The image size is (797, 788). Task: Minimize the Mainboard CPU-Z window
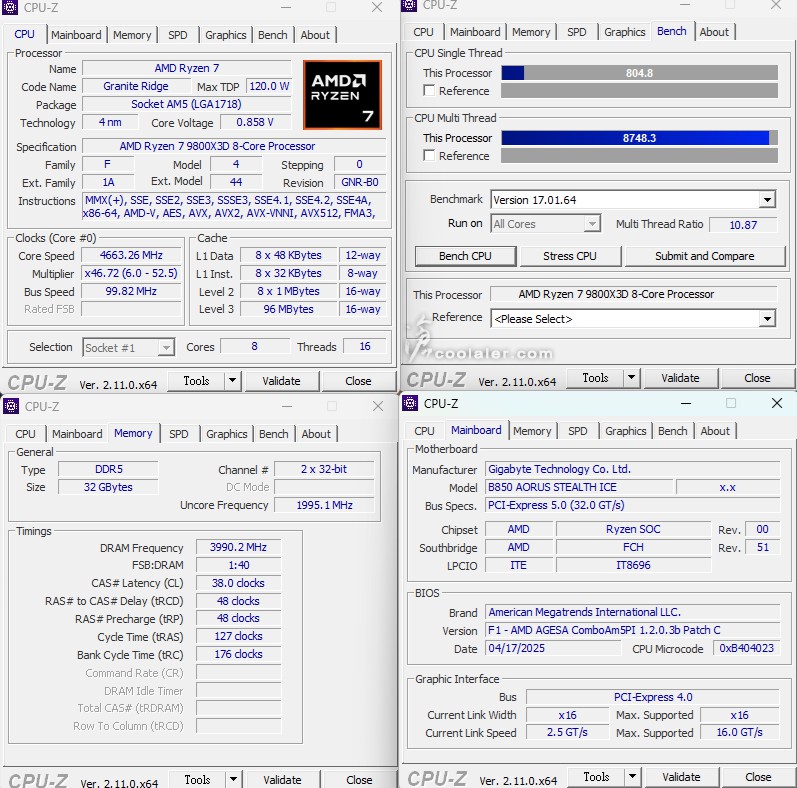[x=686, y=403]
